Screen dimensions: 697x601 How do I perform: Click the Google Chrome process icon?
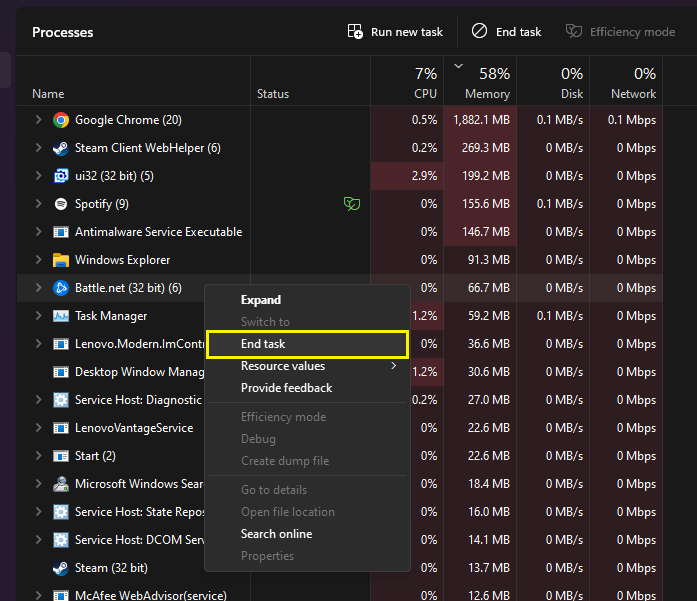coord(61,120)
